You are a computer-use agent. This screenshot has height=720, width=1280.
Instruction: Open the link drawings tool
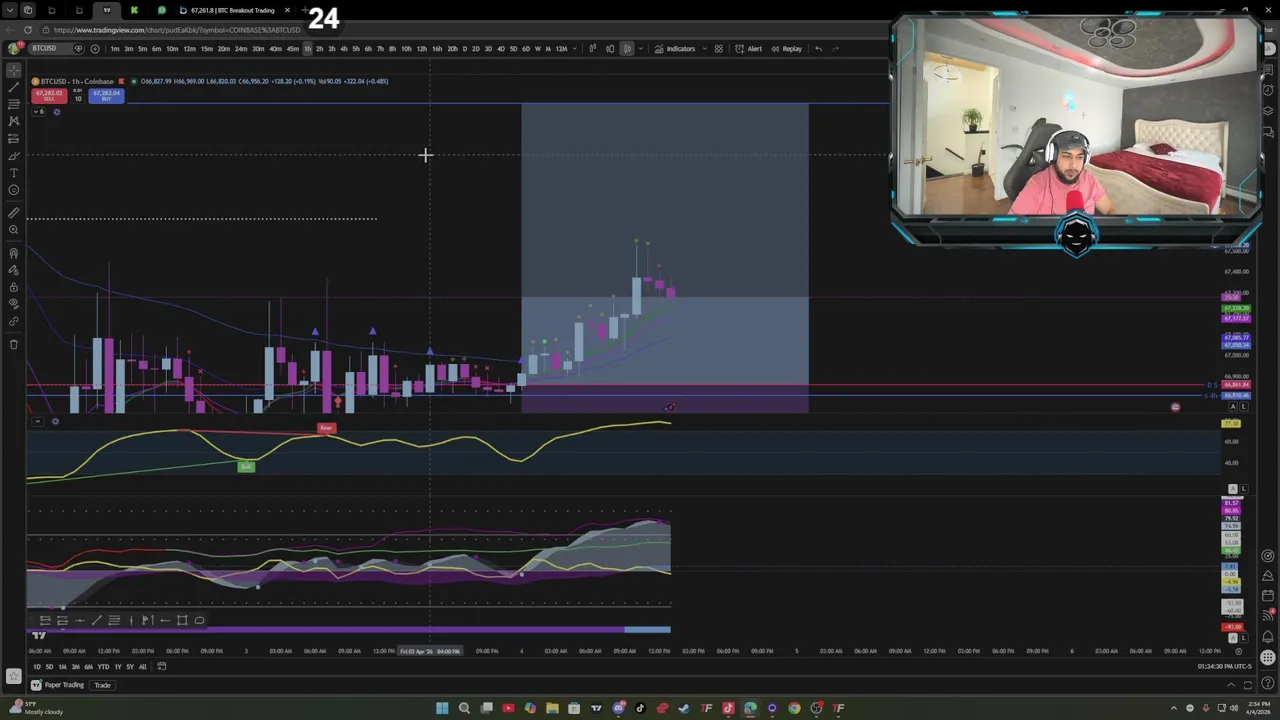[x=13, y=321]
